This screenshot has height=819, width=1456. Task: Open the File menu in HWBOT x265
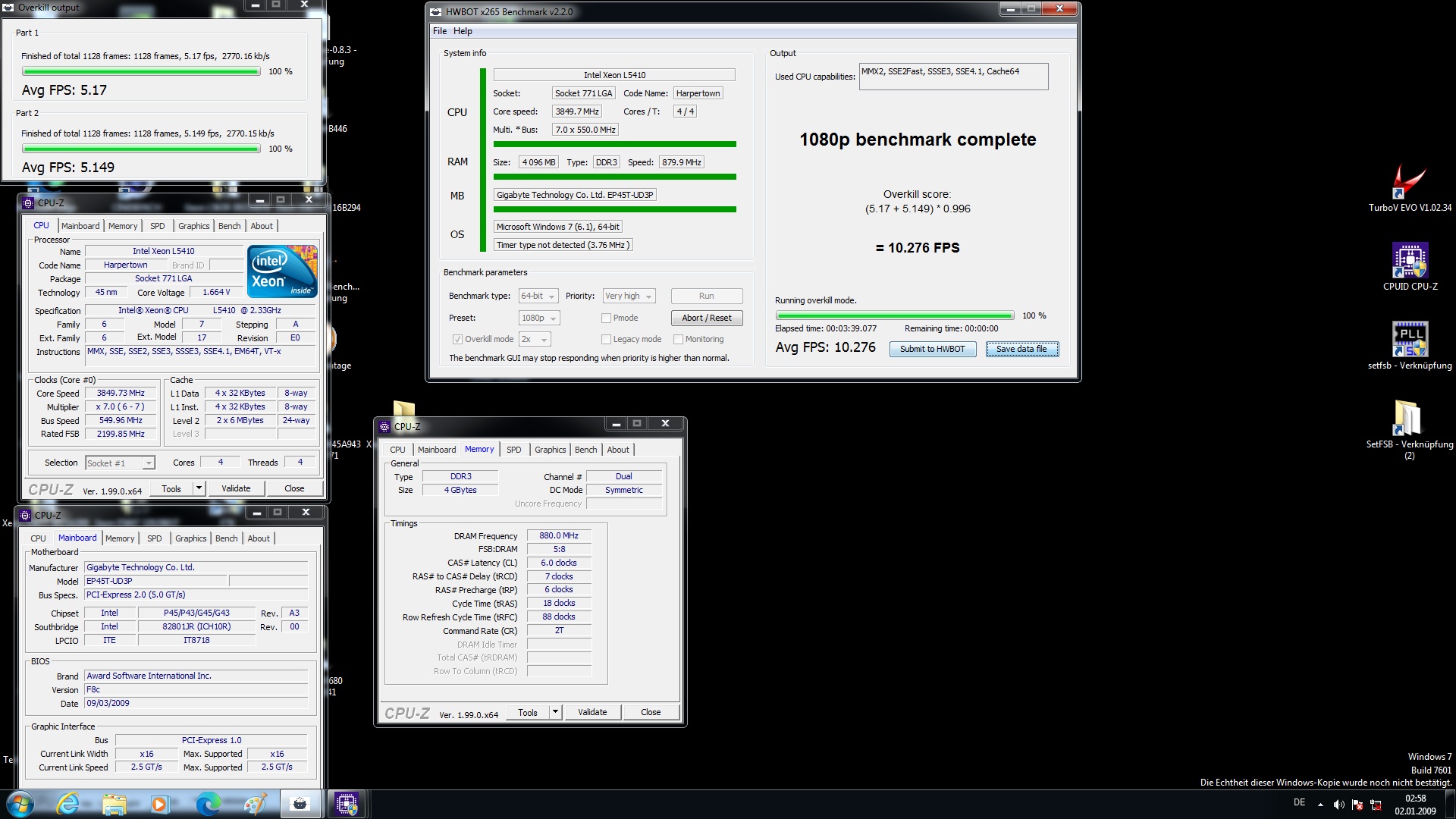(x=440, y=31)
